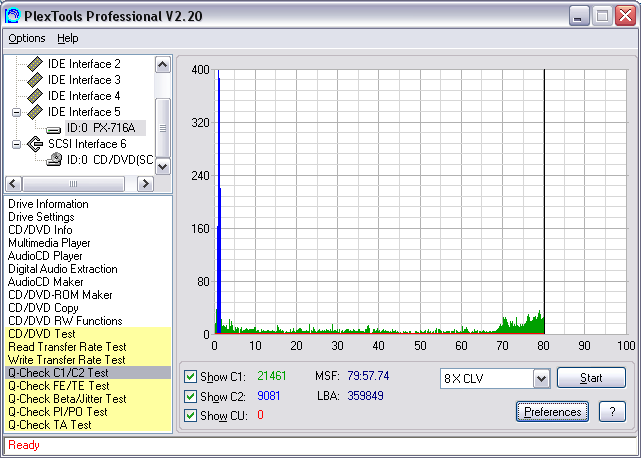Click the SCSI Interface 6 icon
Viewport: 641px width, 458px height.
click(35, 144)
